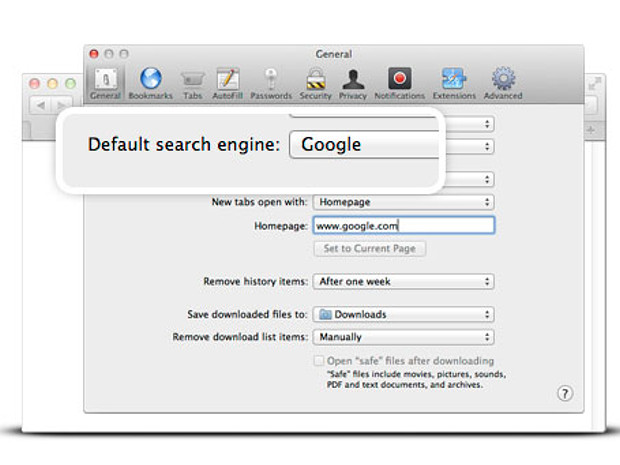The width and height of the screenshot is (620, 465).
Task: Open the New tabs open with dropdown
Action: click(x=403, y=202)
